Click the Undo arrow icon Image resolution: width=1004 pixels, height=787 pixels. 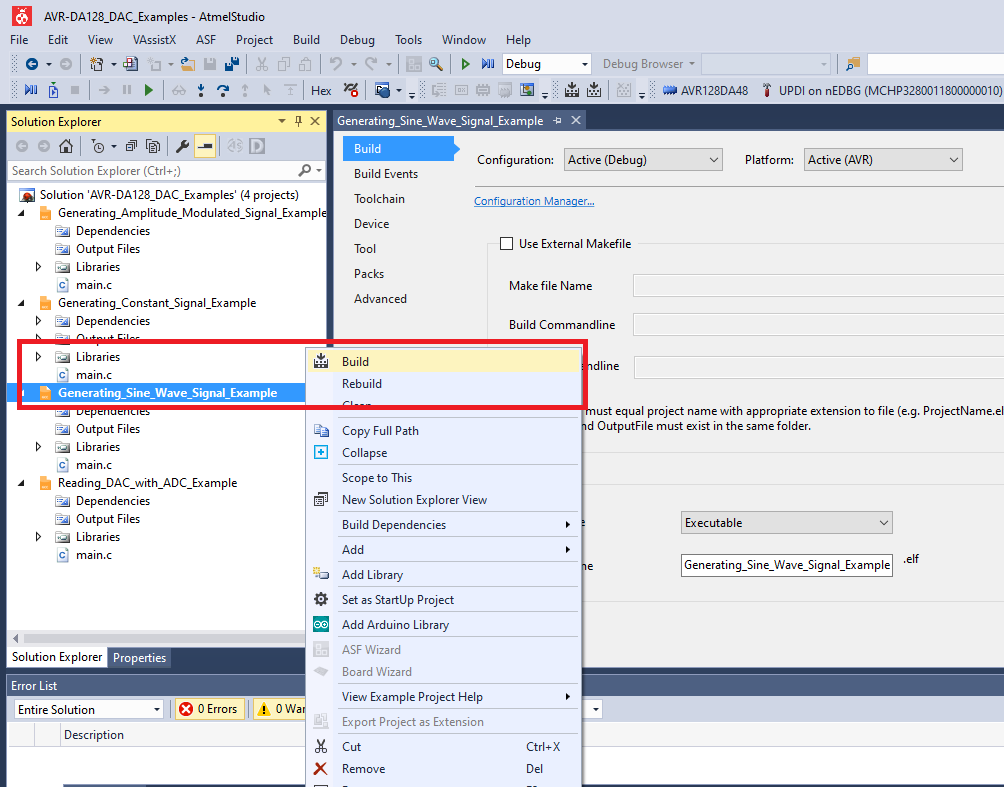coord(336,64)
